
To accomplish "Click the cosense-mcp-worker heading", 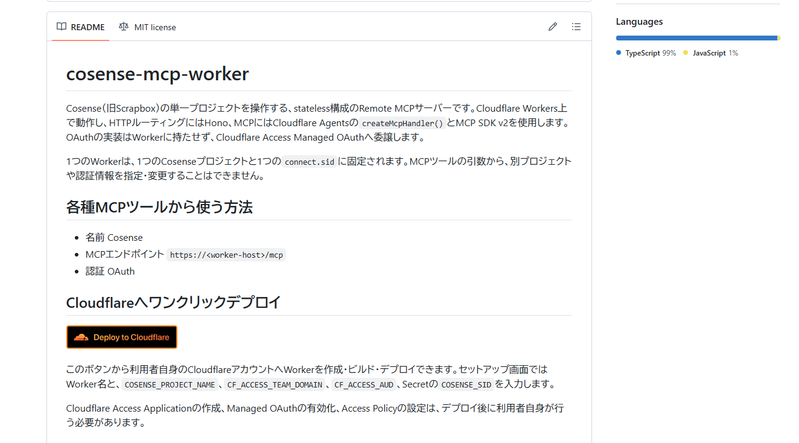I will (x=157, y=74).
